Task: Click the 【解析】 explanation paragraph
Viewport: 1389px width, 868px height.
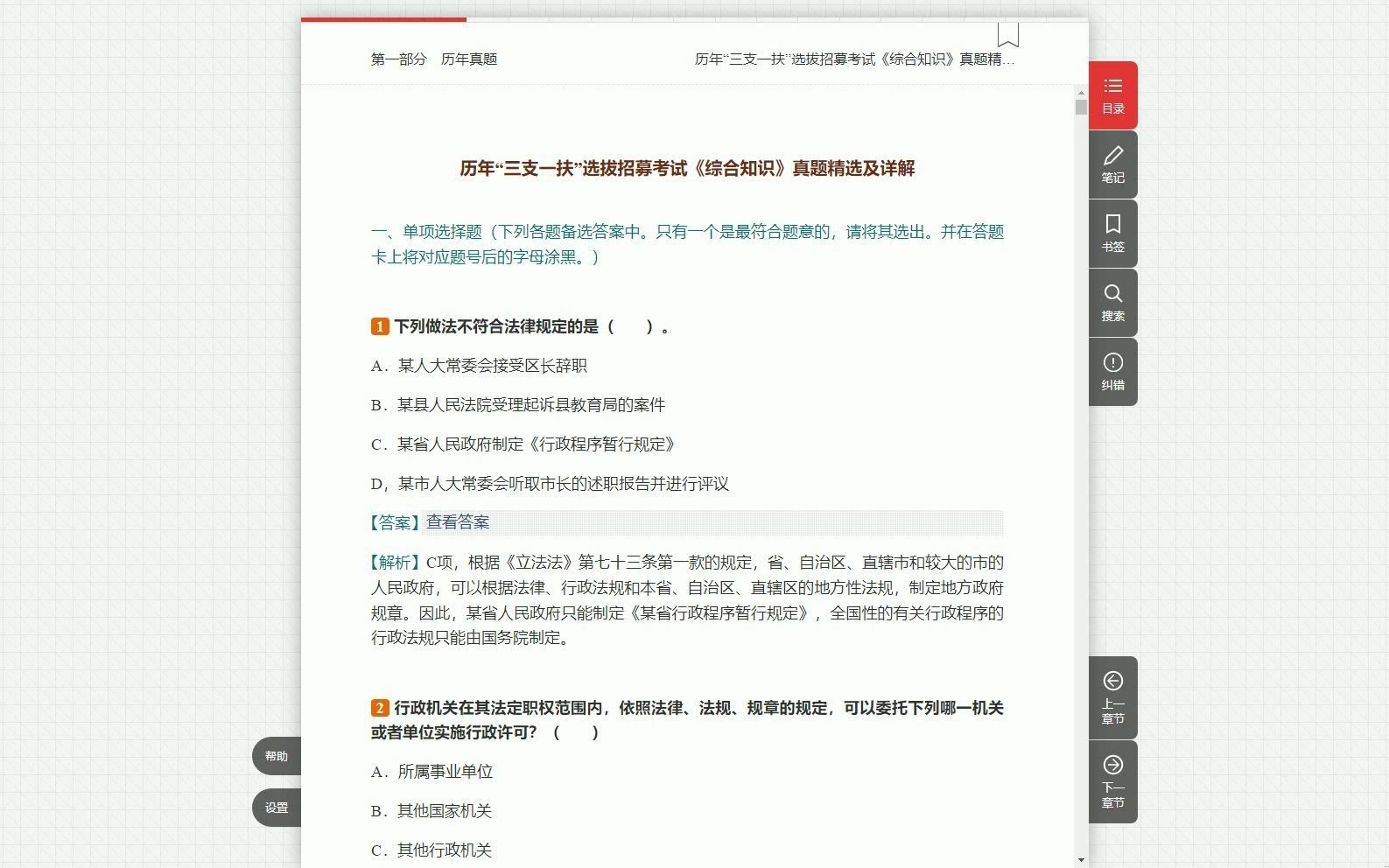Action: 687,600
